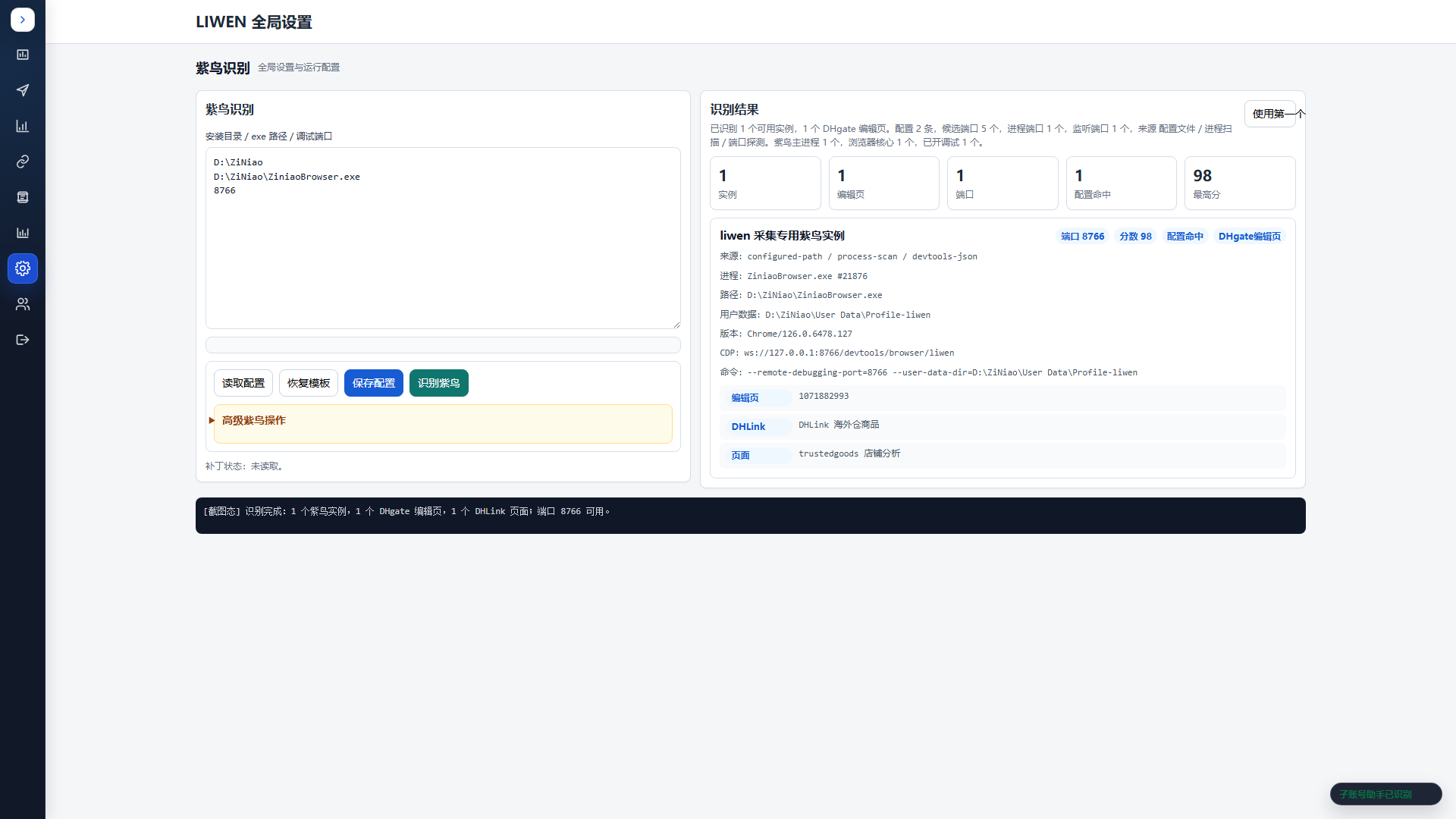
Task: Click the empty progress bar under text area
Action: (x=443, y=345)
